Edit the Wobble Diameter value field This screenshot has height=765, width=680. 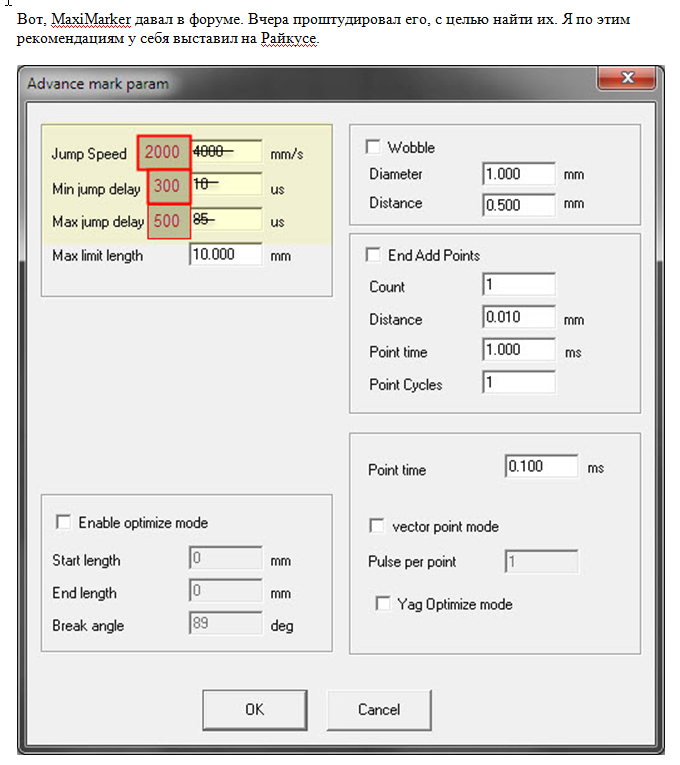click(518, 174)
